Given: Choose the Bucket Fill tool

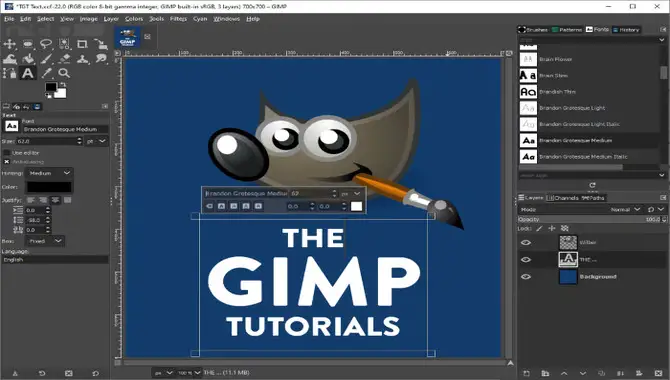Looking at the screenshot, I should point(28,59).
